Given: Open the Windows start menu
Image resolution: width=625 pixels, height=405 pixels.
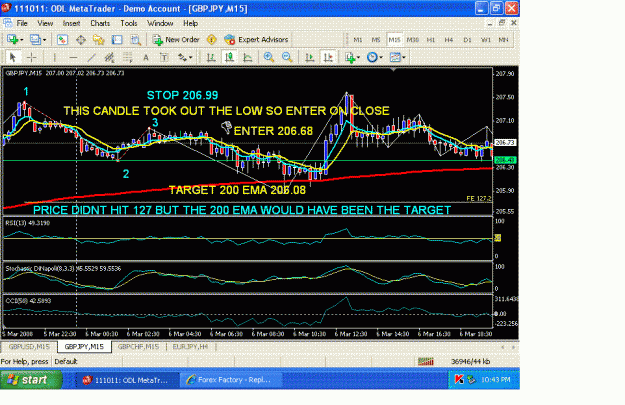Looking at the screenshot, I should [x=31, y=379].
